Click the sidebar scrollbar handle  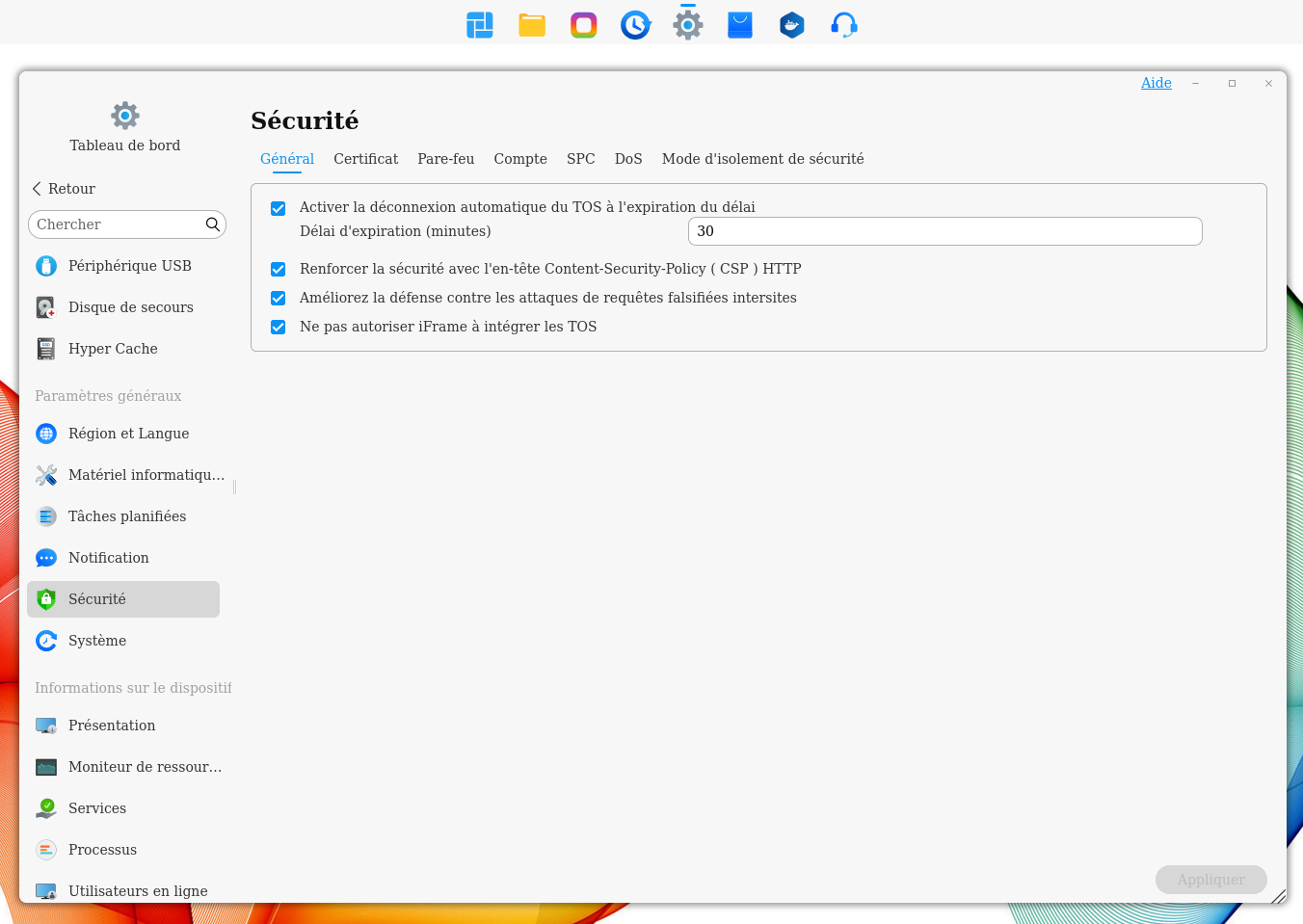click(x=234, y=487)
